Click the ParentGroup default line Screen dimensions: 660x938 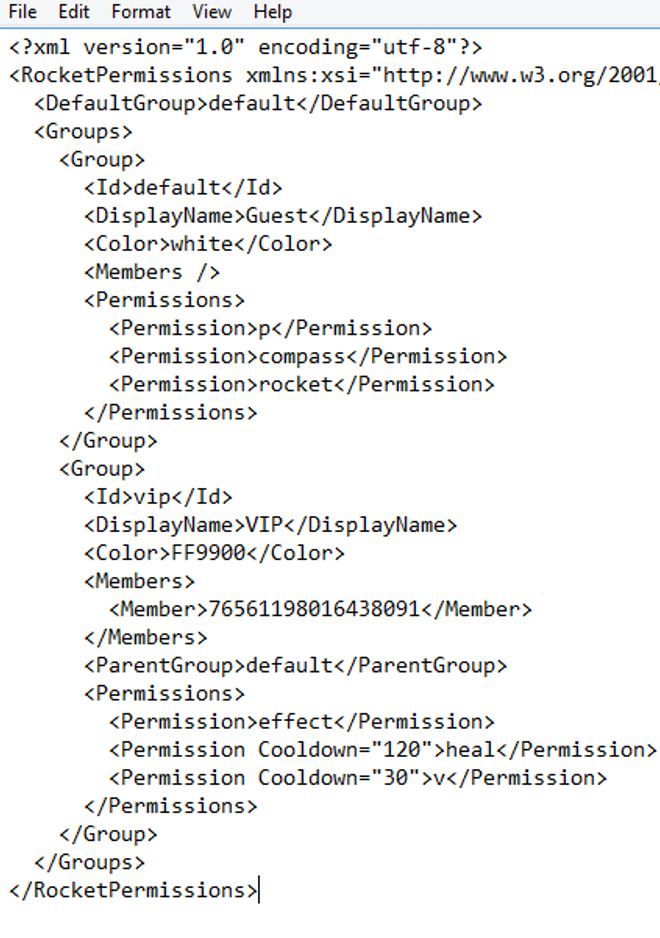[x=295, y=665]
